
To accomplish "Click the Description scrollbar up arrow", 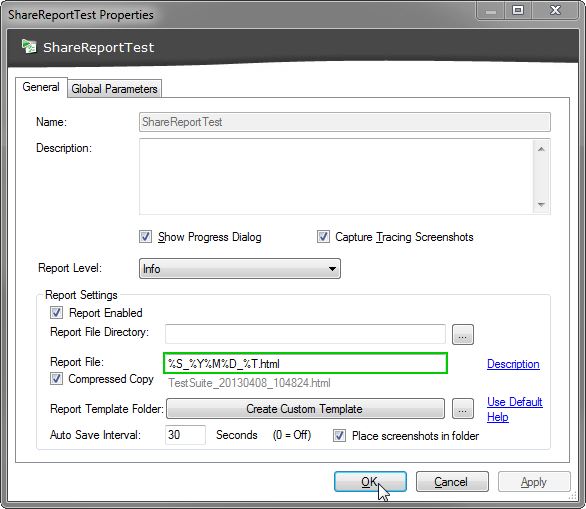I will 541,149.
